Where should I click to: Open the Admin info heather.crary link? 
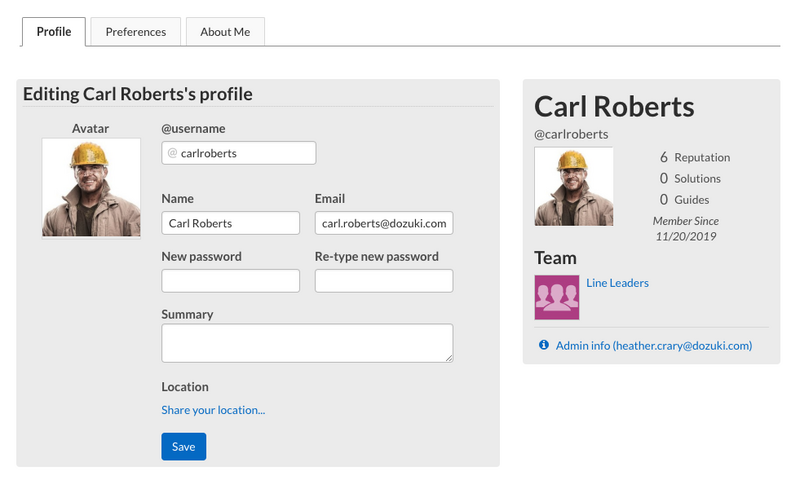653,346
